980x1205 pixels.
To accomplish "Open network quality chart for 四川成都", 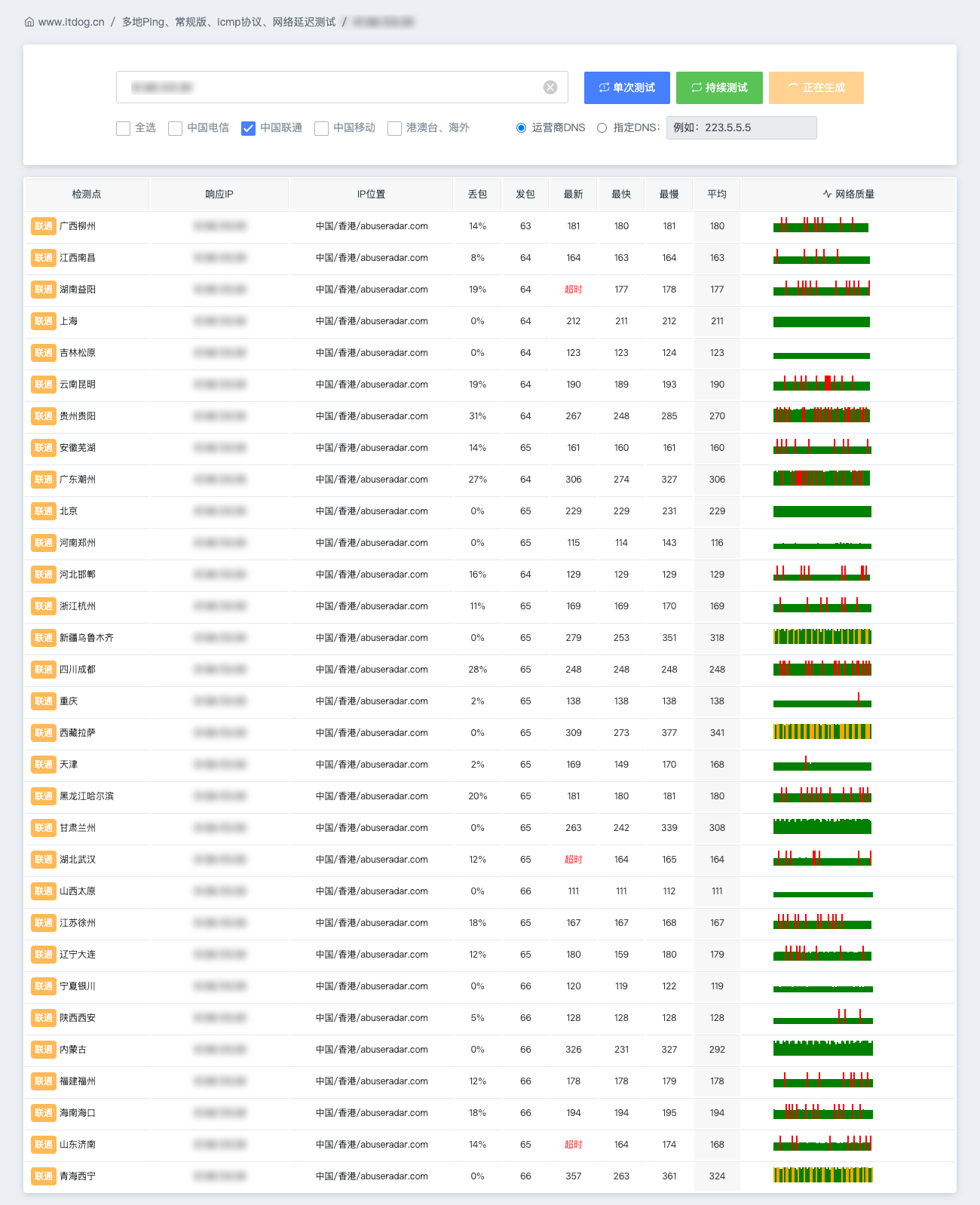I will tap(822, 668).
